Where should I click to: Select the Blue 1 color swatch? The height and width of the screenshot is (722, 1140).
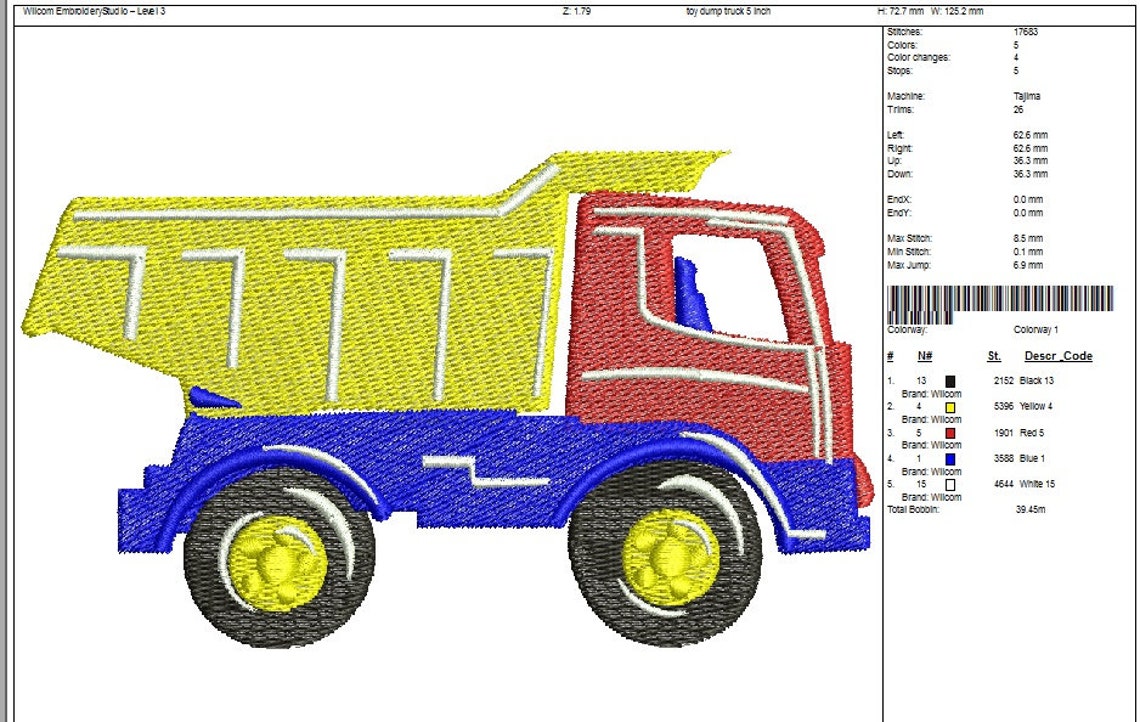[x=948, y=457]
